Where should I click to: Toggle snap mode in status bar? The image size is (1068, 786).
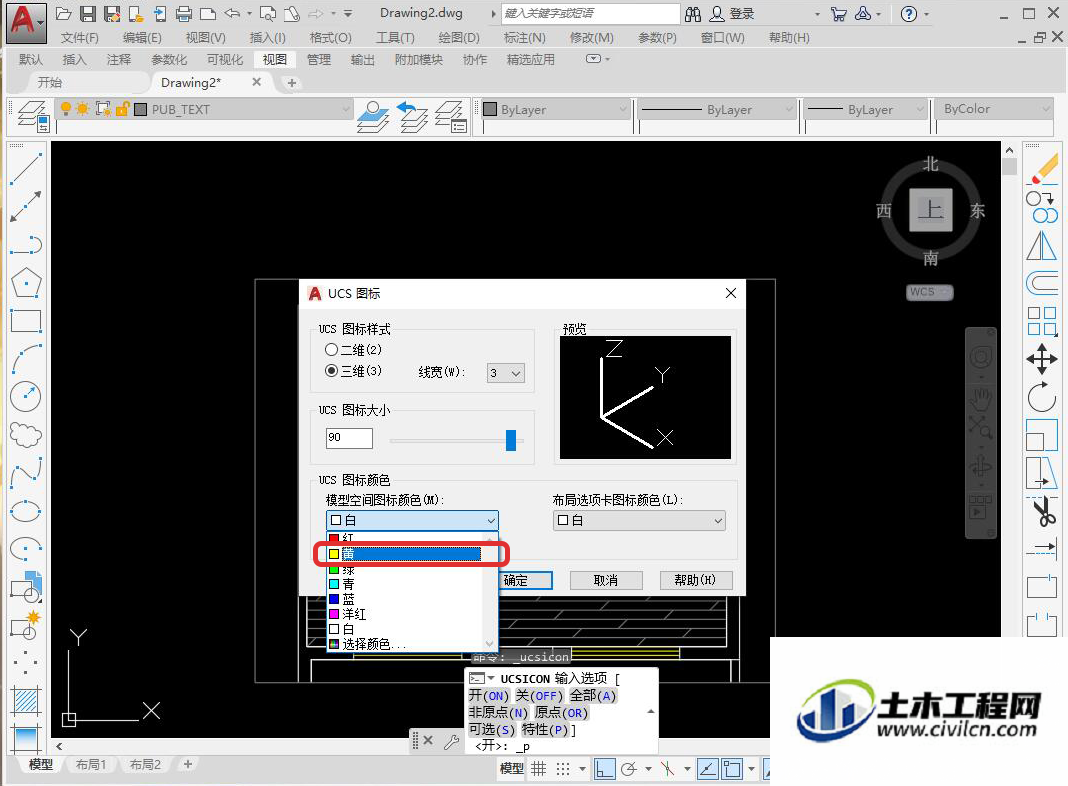coord(563,769)
